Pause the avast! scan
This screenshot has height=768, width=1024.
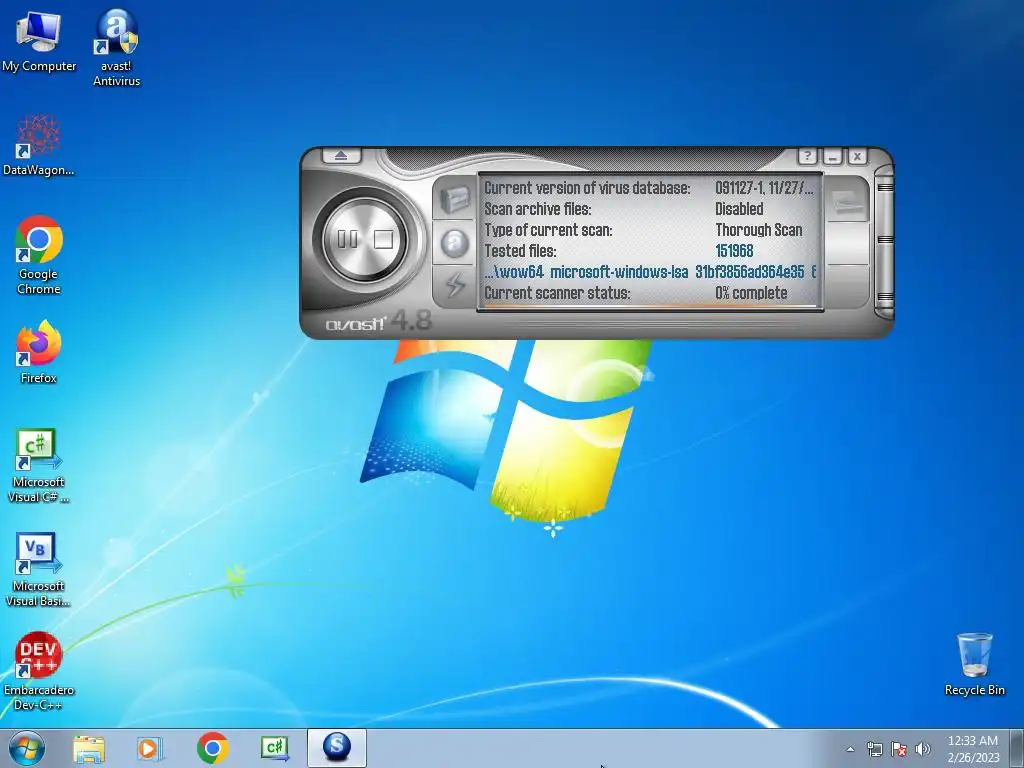347,240
